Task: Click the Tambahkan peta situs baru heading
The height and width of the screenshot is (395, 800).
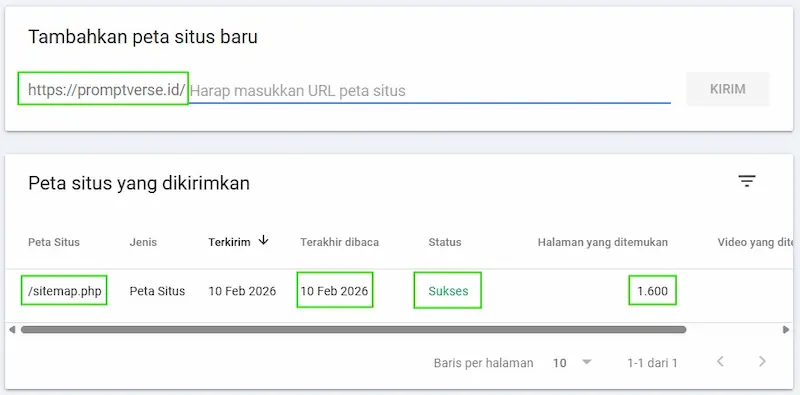Action: point(143,37)
